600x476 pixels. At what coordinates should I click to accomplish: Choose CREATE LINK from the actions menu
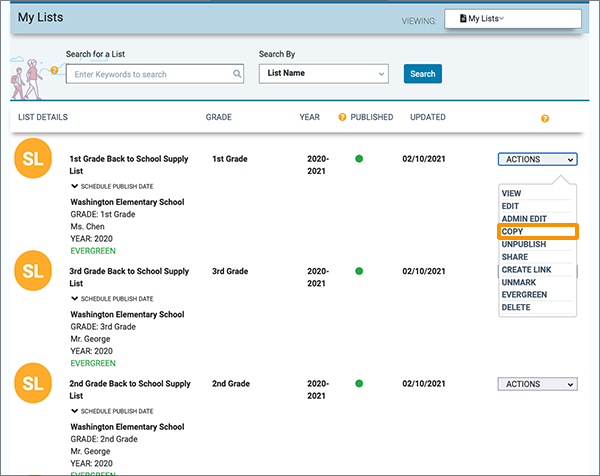click(x=526, y=269)
